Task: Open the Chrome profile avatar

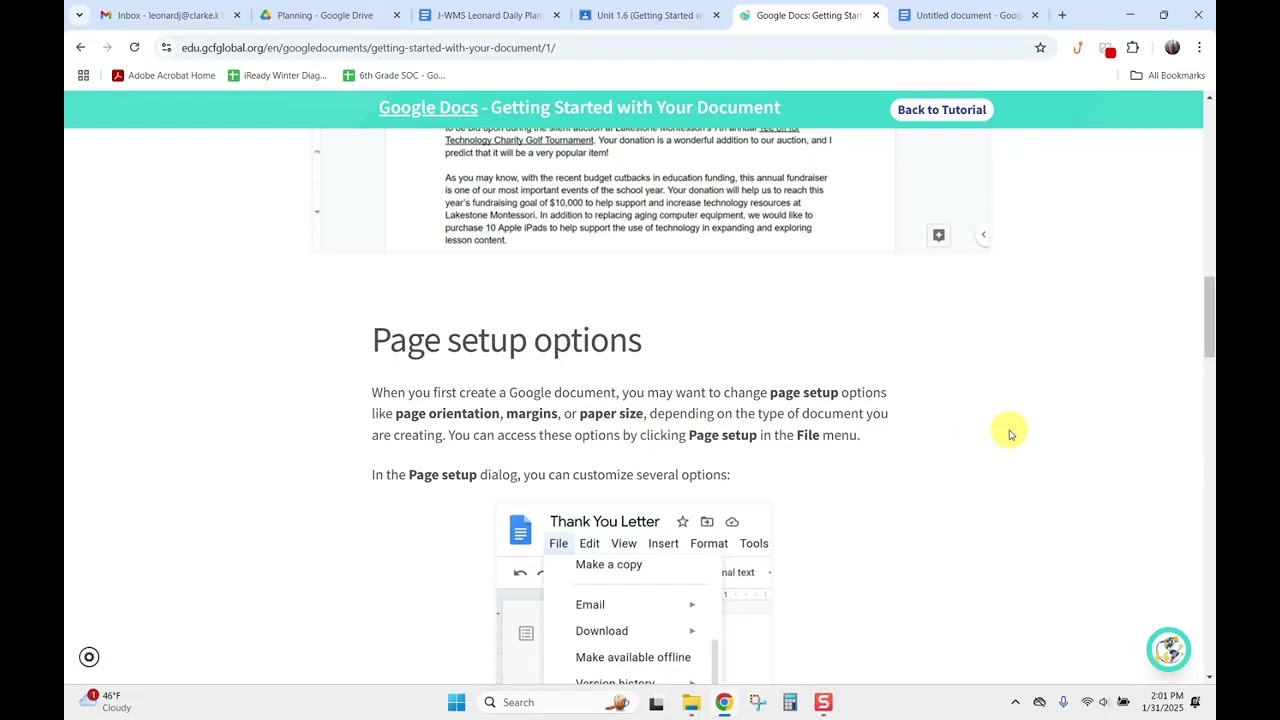Action: pos(1172,47)
